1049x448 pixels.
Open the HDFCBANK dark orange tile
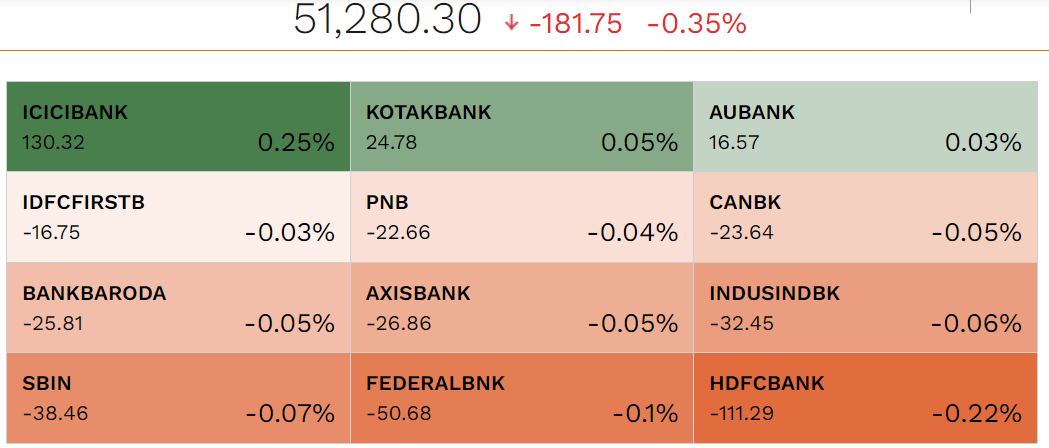[865, 398]
